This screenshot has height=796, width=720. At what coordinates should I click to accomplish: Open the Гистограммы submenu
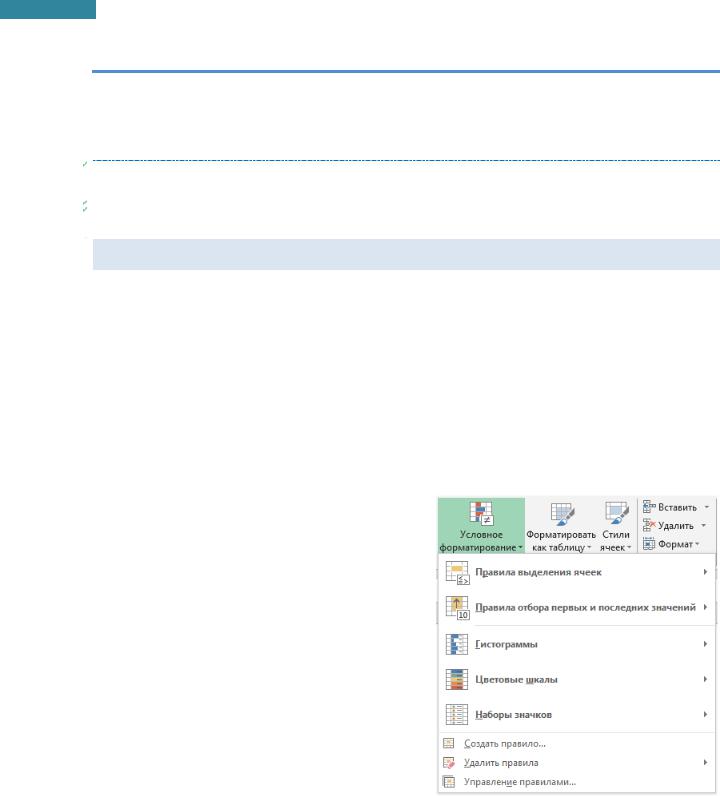coord(576,644)
